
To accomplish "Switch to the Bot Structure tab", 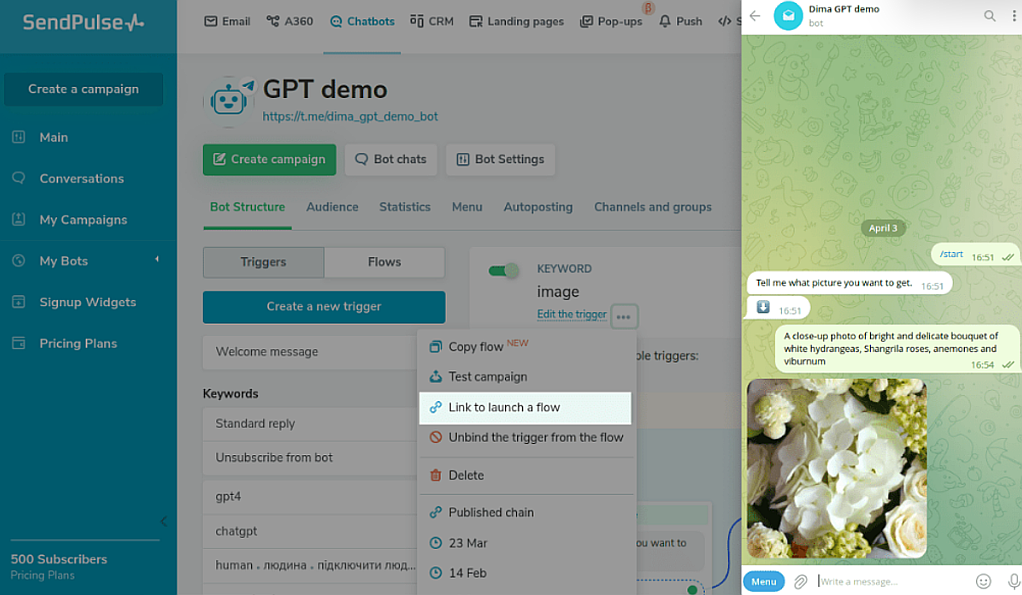I will (x=247, y=207).
